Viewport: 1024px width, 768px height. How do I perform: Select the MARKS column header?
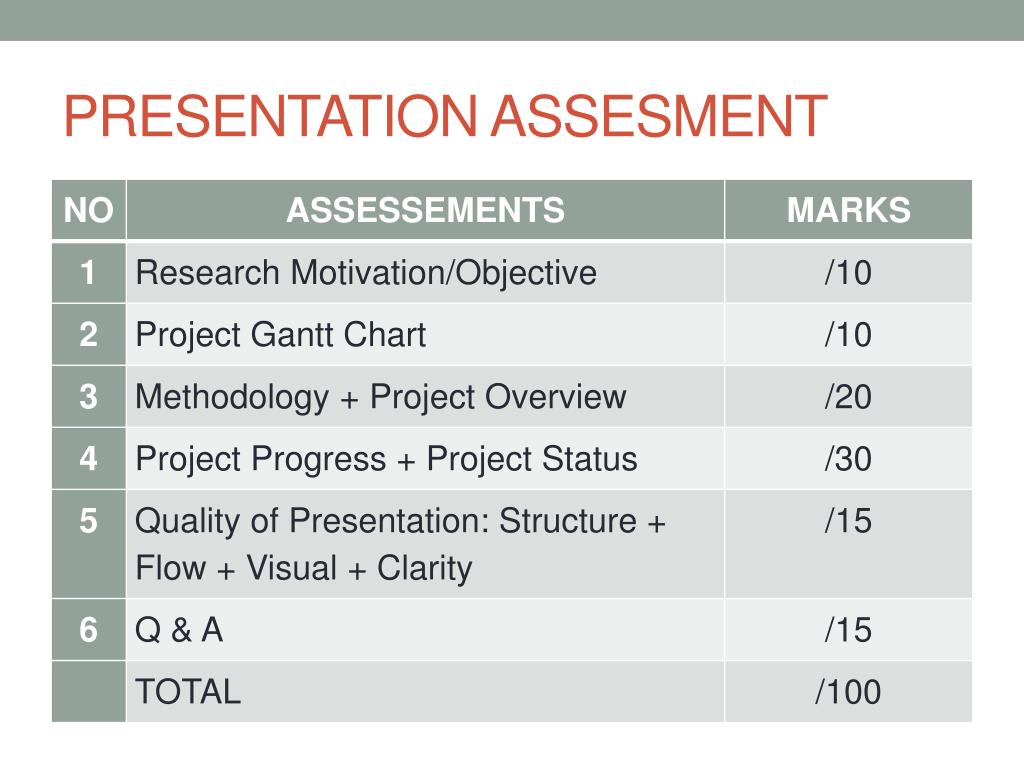(848, 210)
